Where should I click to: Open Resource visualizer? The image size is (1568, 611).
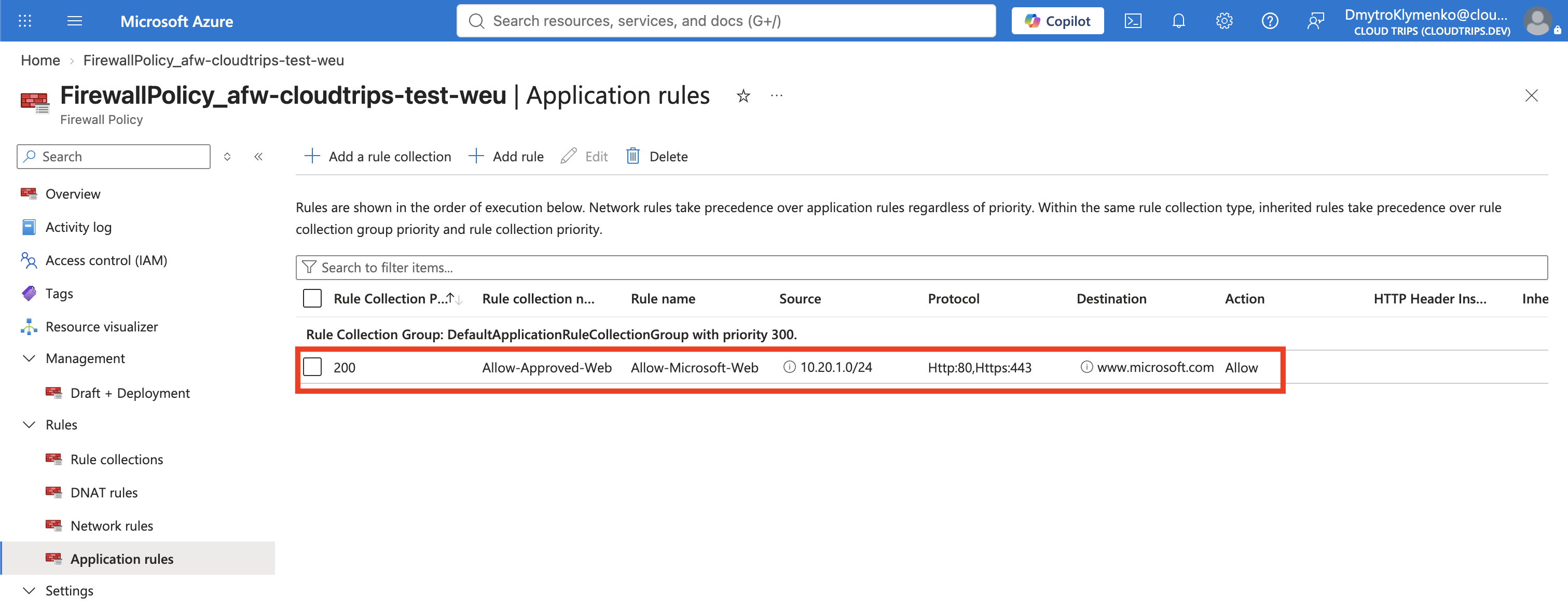(x=102, y=327)
